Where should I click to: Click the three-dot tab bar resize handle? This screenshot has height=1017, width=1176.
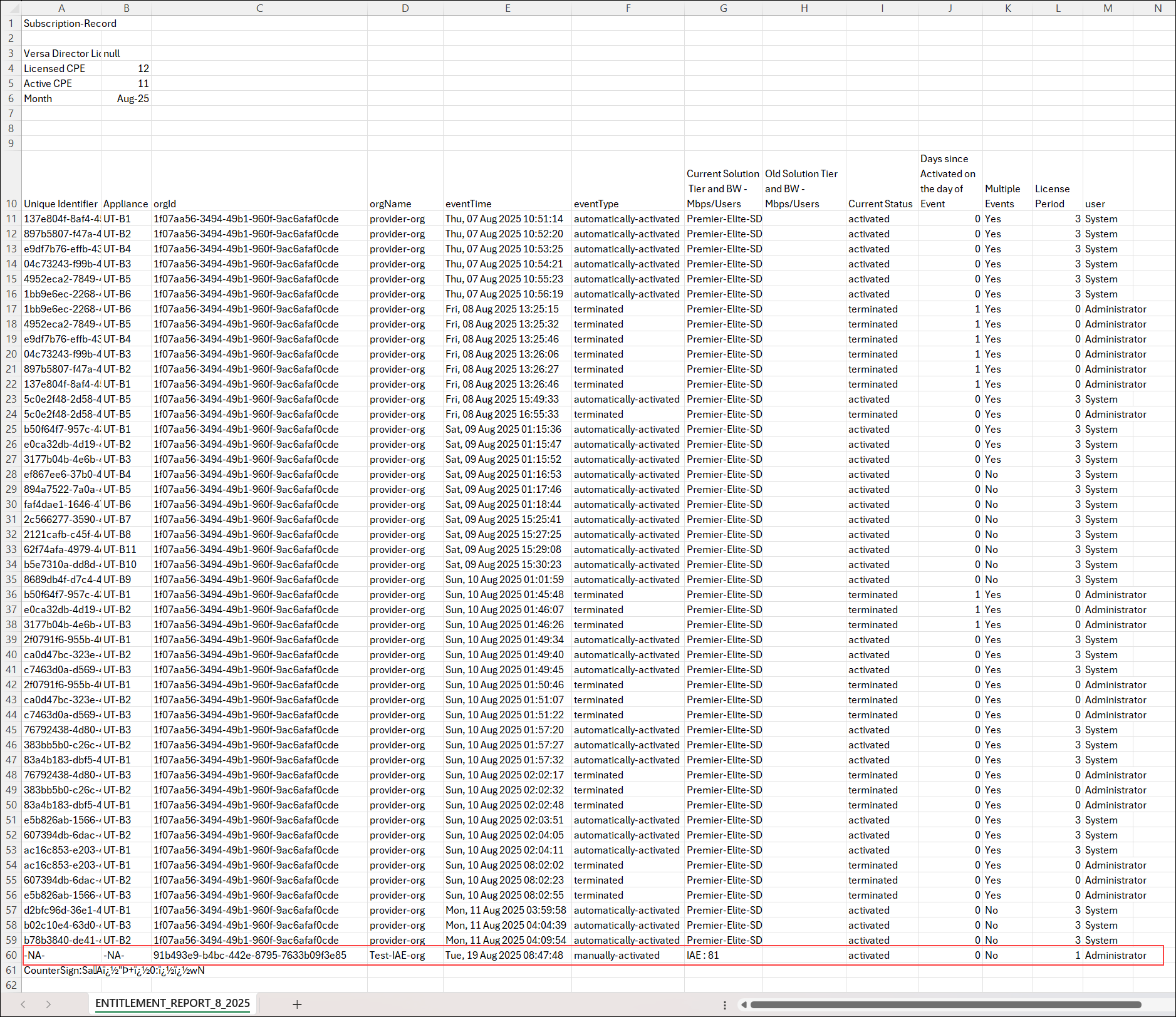(x=725, y=1004)
